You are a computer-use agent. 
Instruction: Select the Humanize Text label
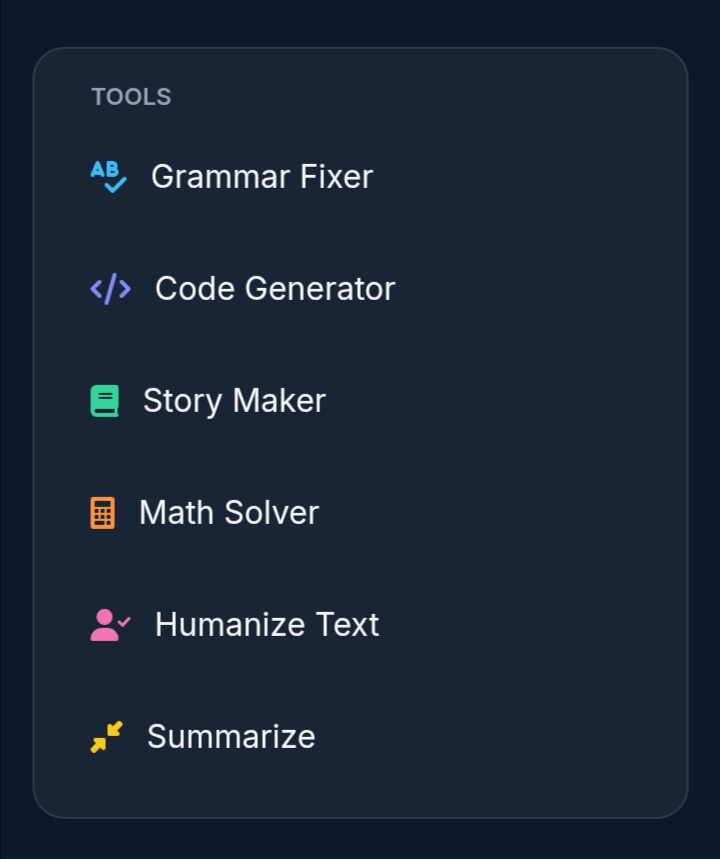[x=267, y=624]
